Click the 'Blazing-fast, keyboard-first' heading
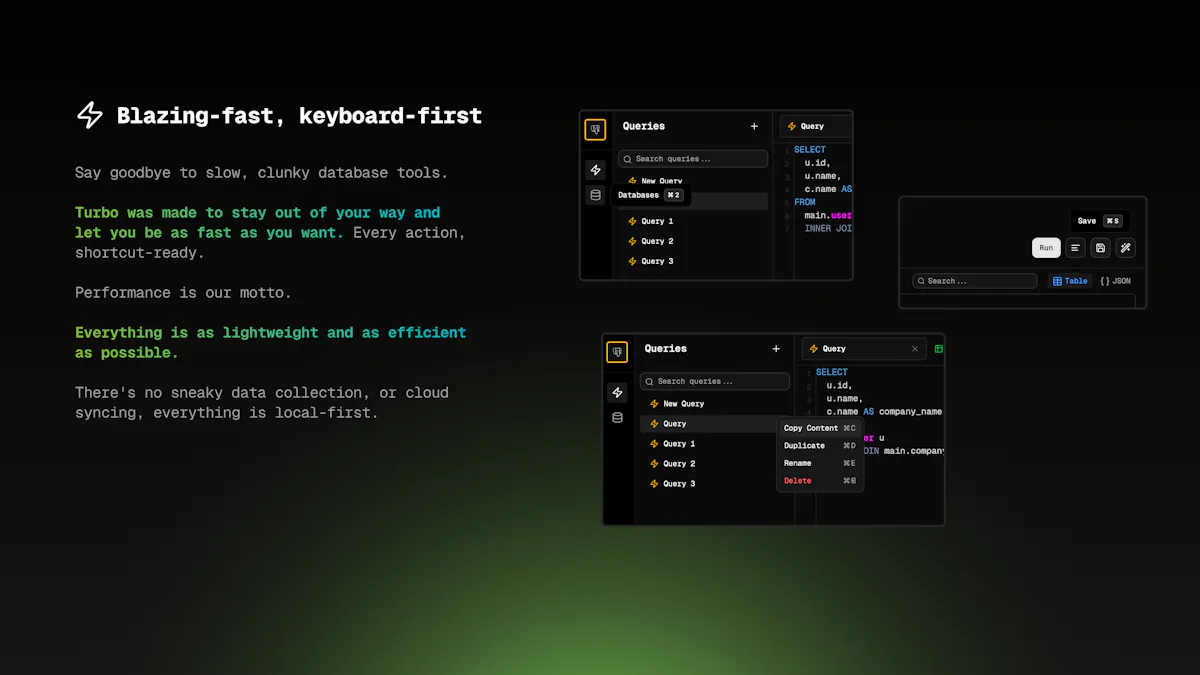Screen dimensions: 1200x675 pyautogui.click(x=299, y=115)
